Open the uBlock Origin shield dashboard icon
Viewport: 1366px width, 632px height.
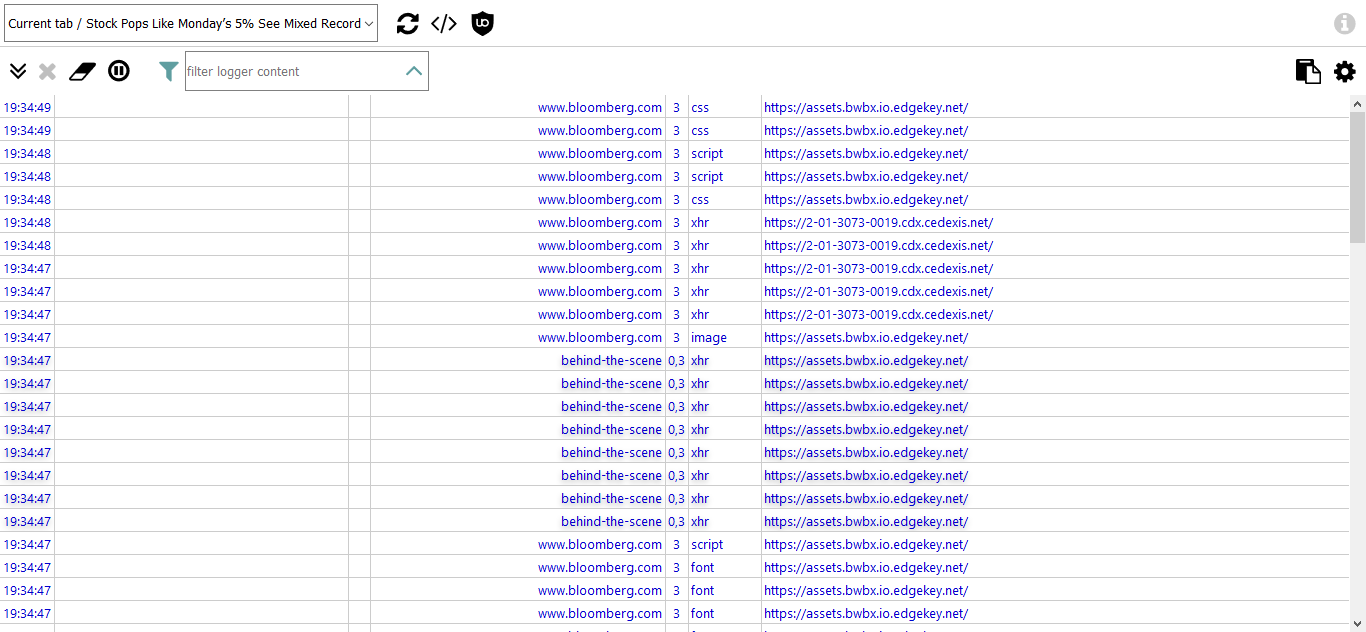click(x=483, y=24)
